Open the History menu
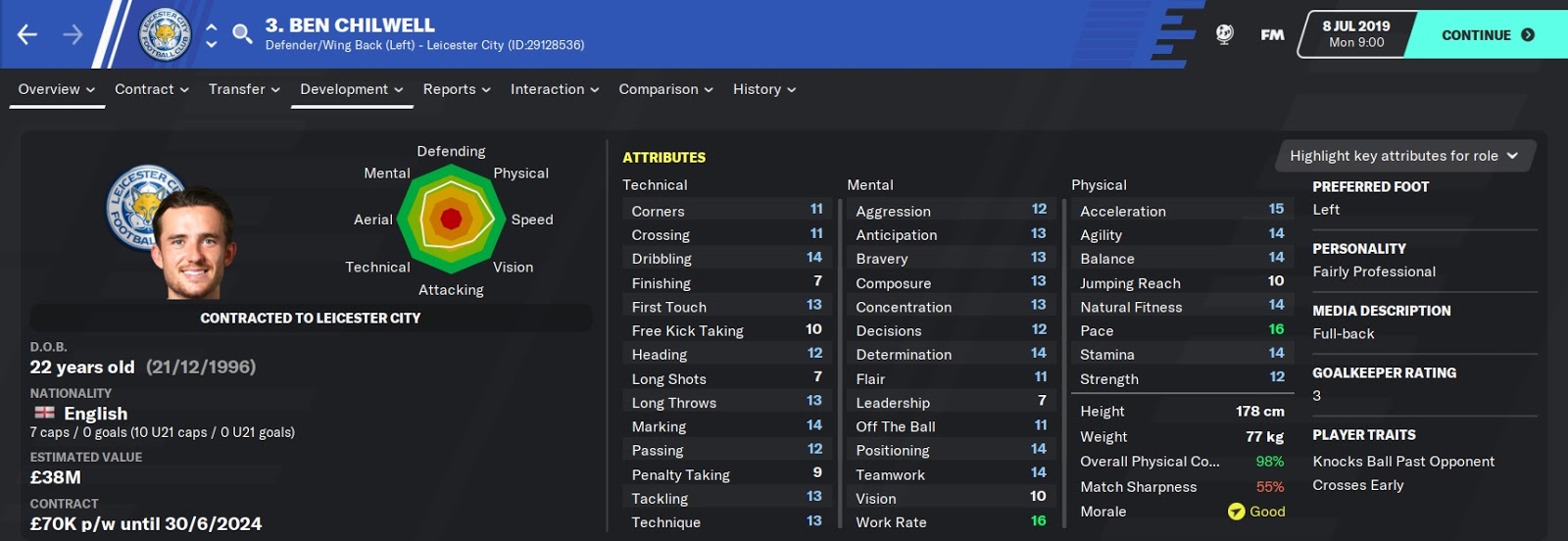Image resolution: width=1568 pixels, height=541 pixels. point(764,89)
